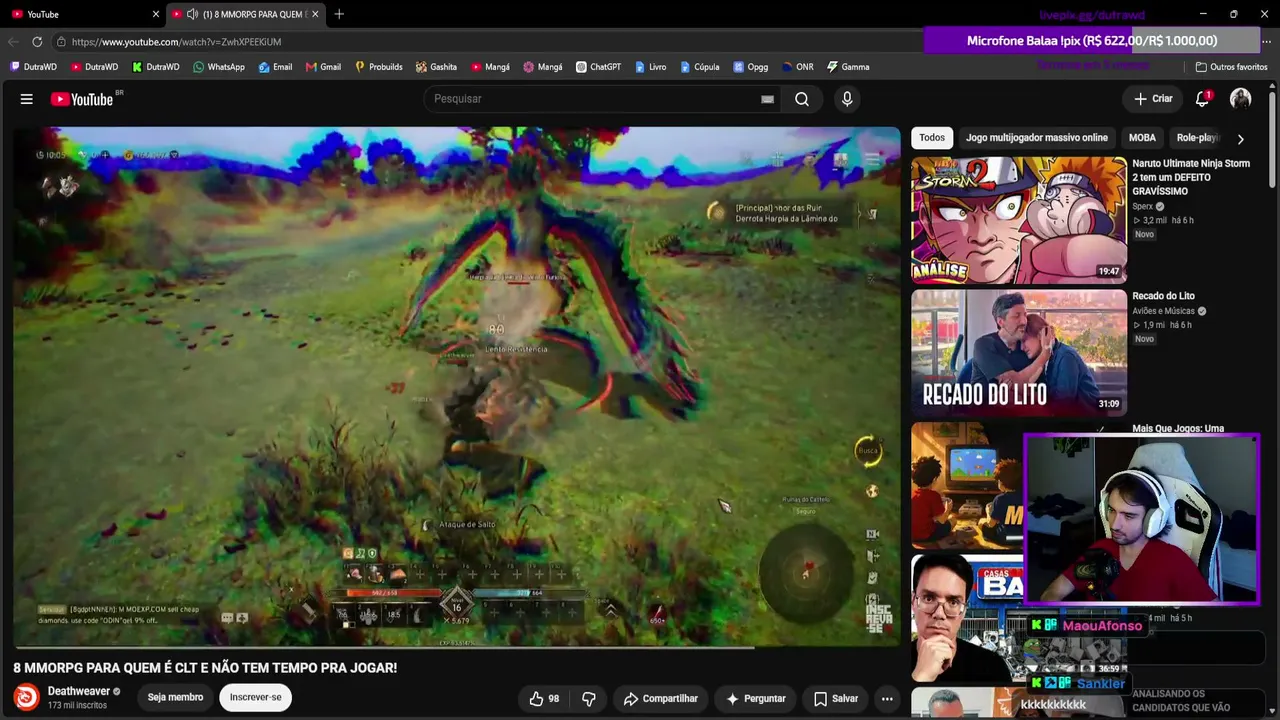Image resolution: width=1280 pixels, height=720 pixels.
Task: Open the Deathweaver channel name link
Action: pos(79,691)
